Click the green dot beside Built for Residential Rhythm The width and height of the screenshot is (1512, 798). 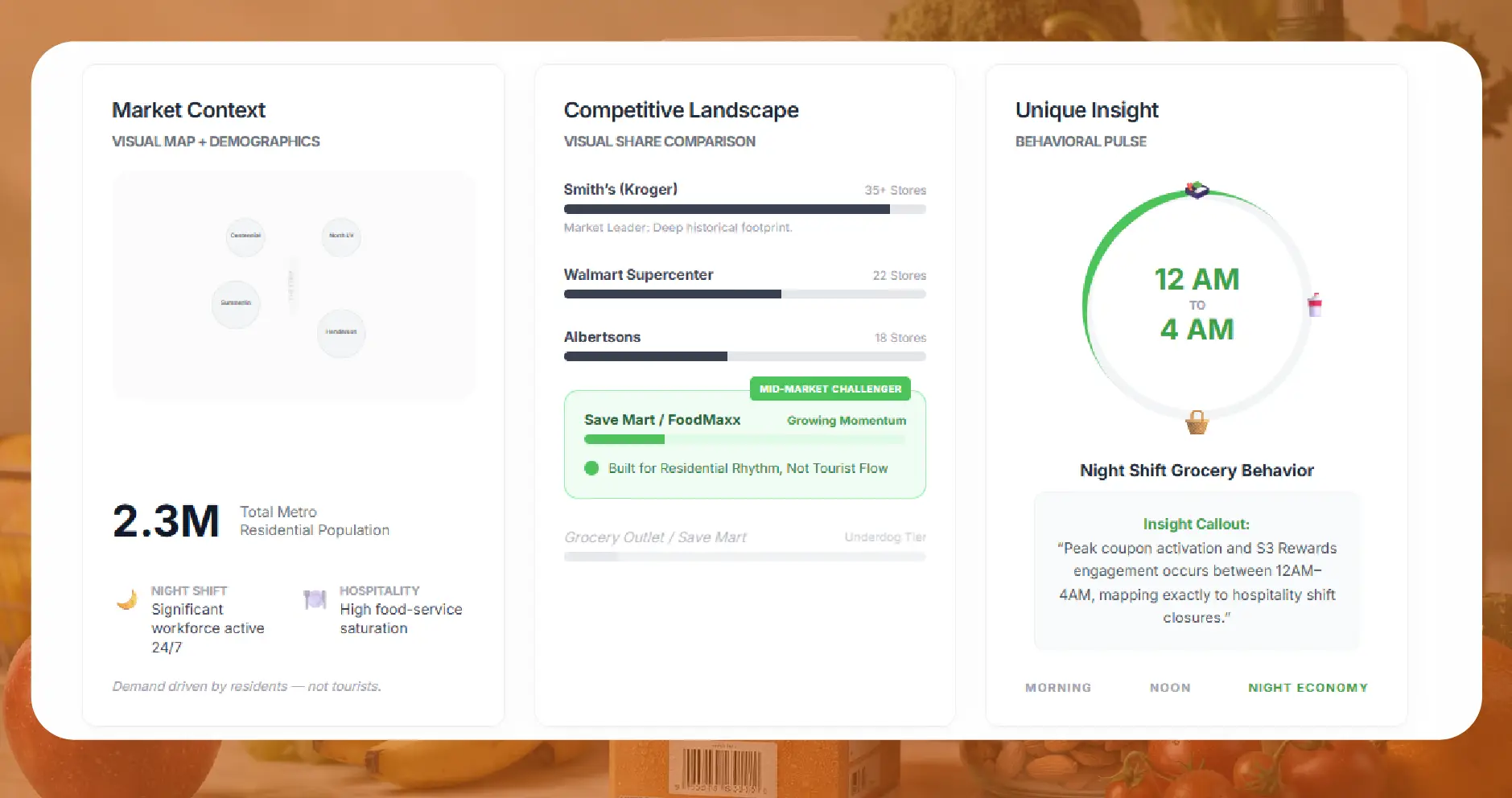pos(591,468)
